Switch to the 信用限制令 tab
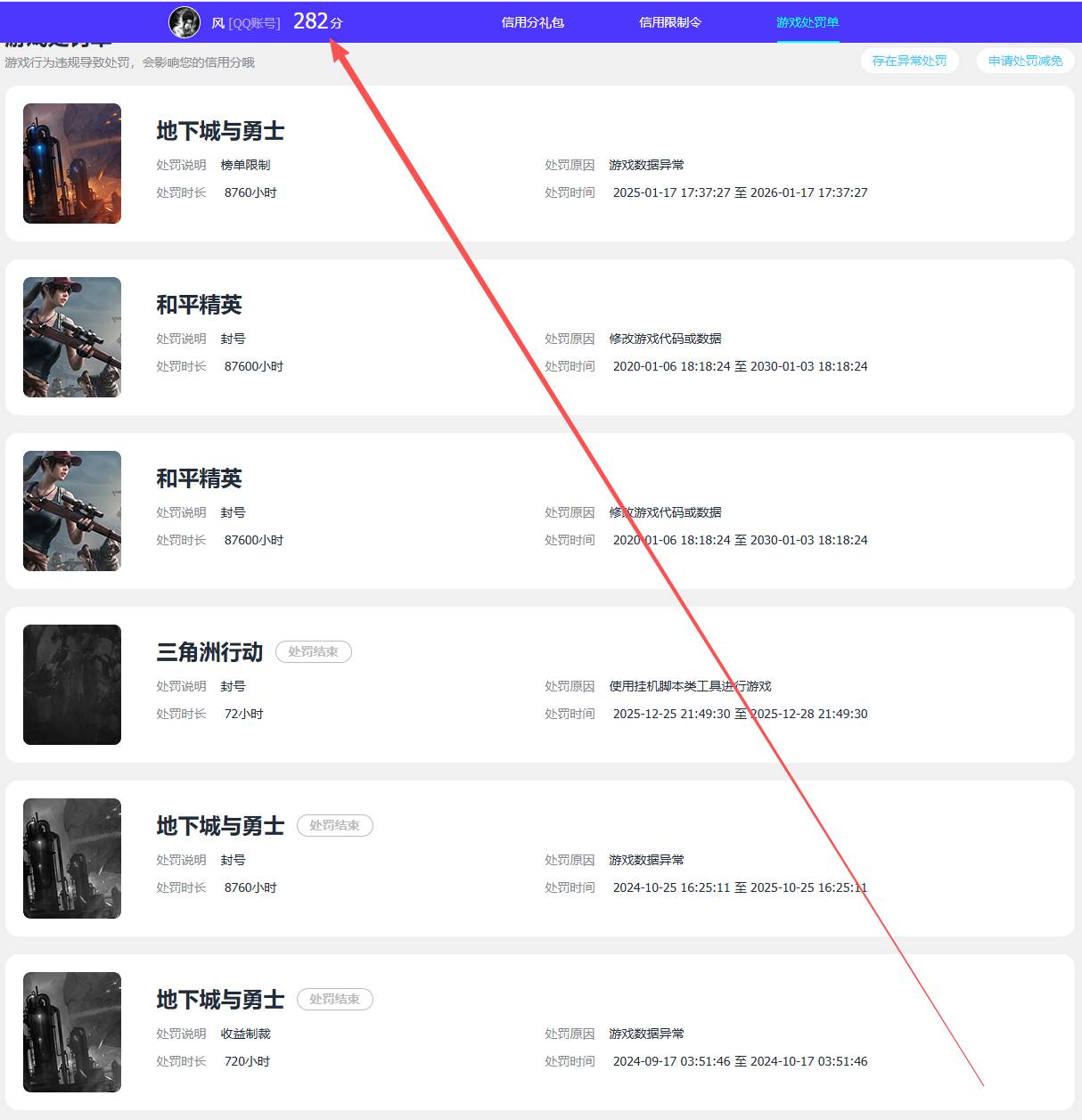Screen dimensions: 1082x1120 click(x=670, y=22)
